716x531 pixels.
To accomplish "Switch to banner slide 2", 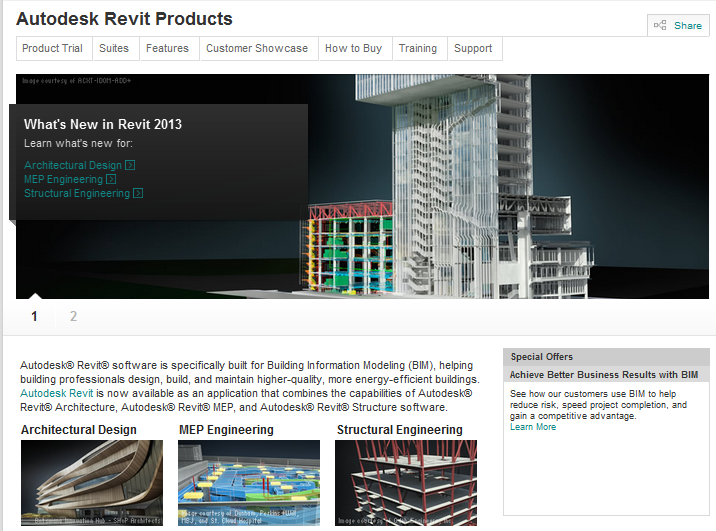I will point(73,316).
